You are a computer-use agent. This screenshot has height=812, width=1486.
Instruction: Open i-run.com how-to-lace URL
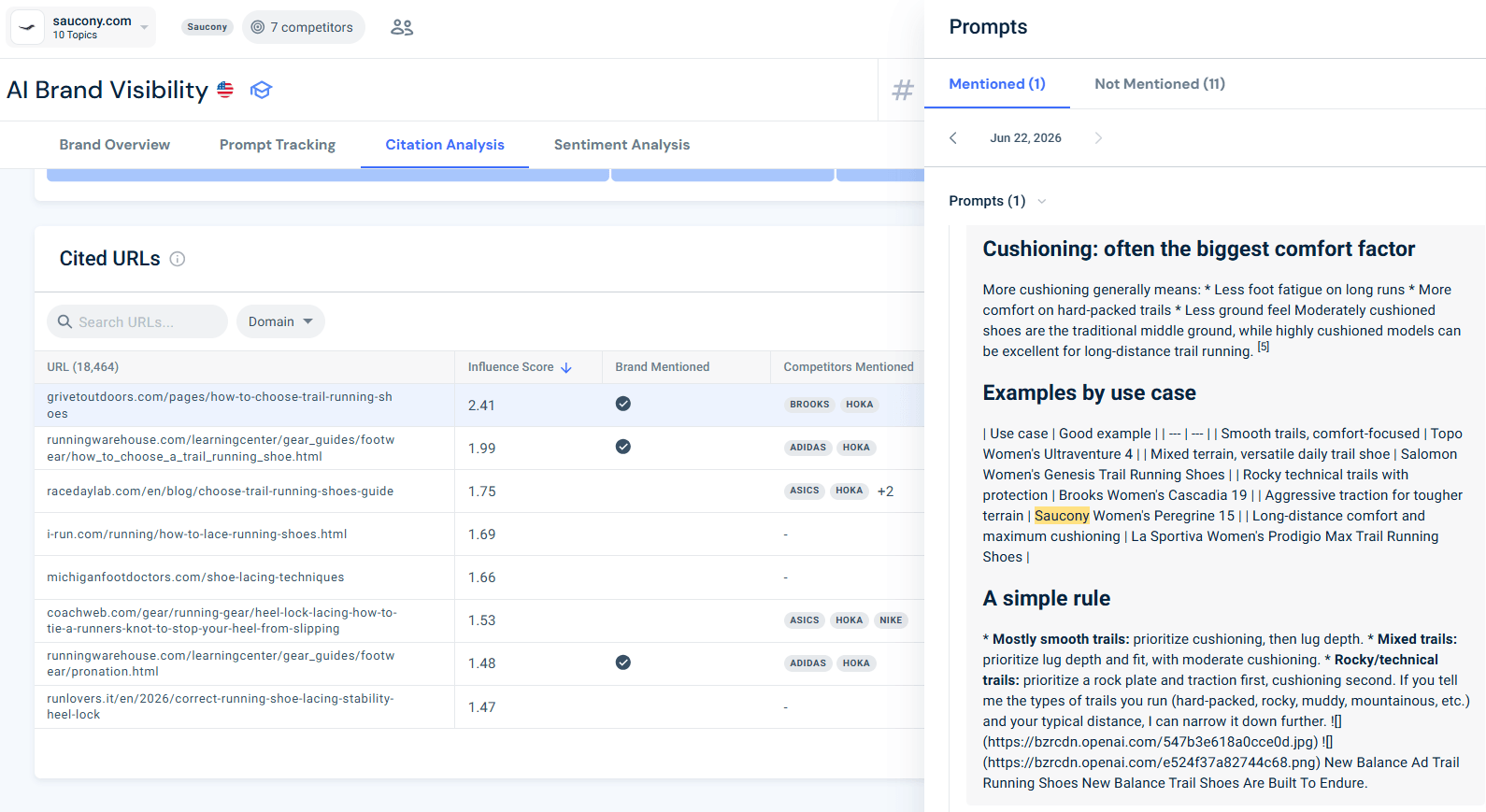[x=197, y=534]
